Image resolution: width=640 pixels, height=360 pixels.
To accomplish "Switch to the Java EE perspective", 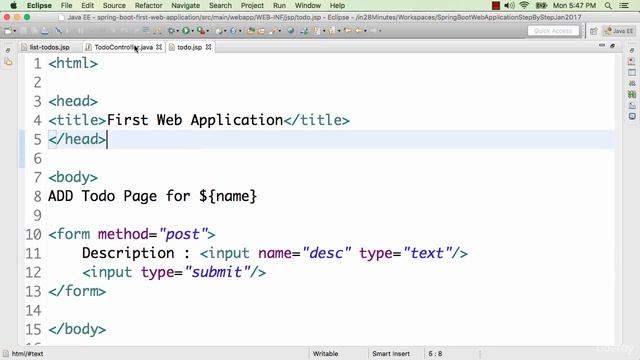I will coord(619,31).
